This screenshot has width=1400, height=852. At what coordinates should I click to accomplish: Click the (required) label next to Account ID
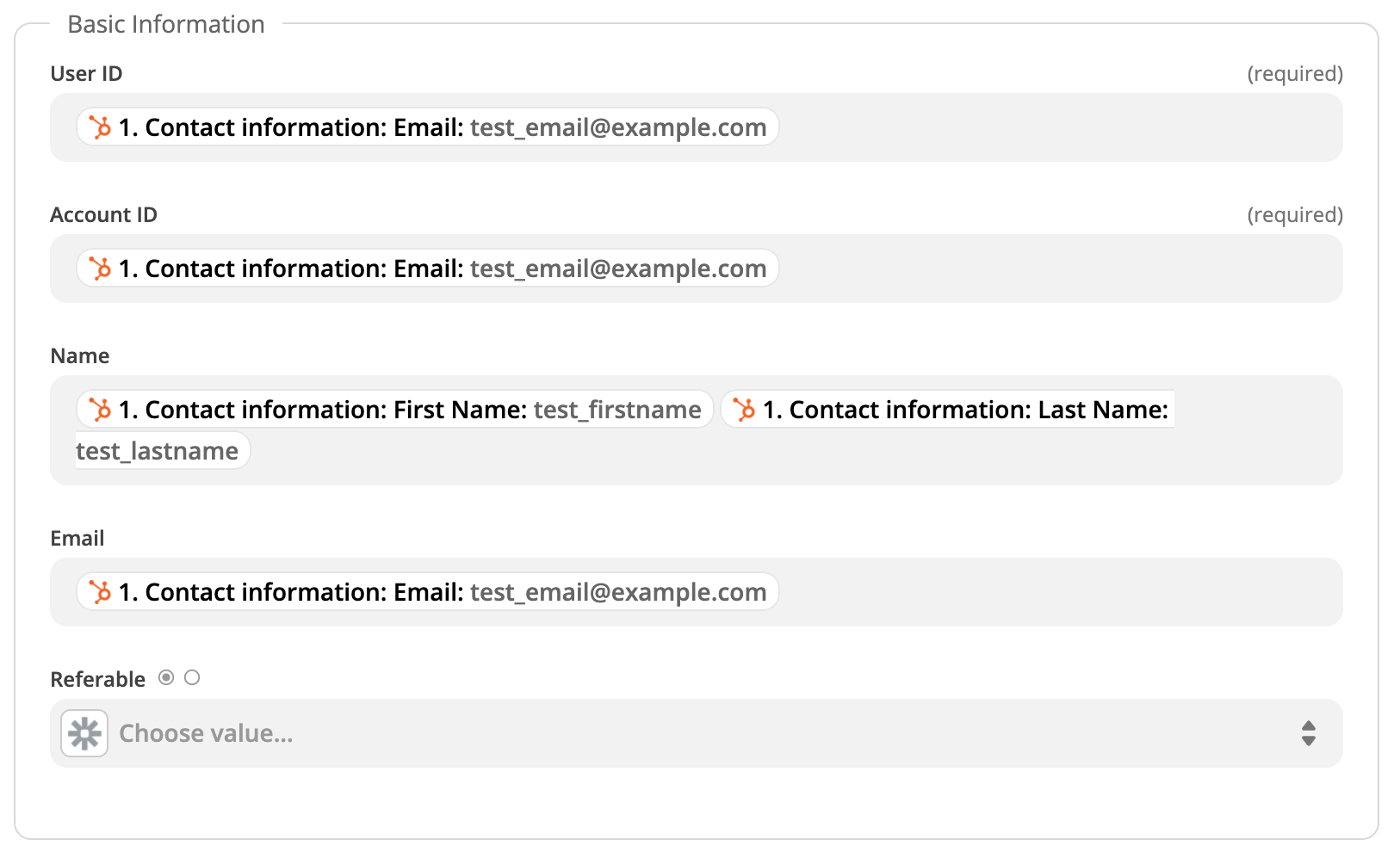(x=1296, y=214)
